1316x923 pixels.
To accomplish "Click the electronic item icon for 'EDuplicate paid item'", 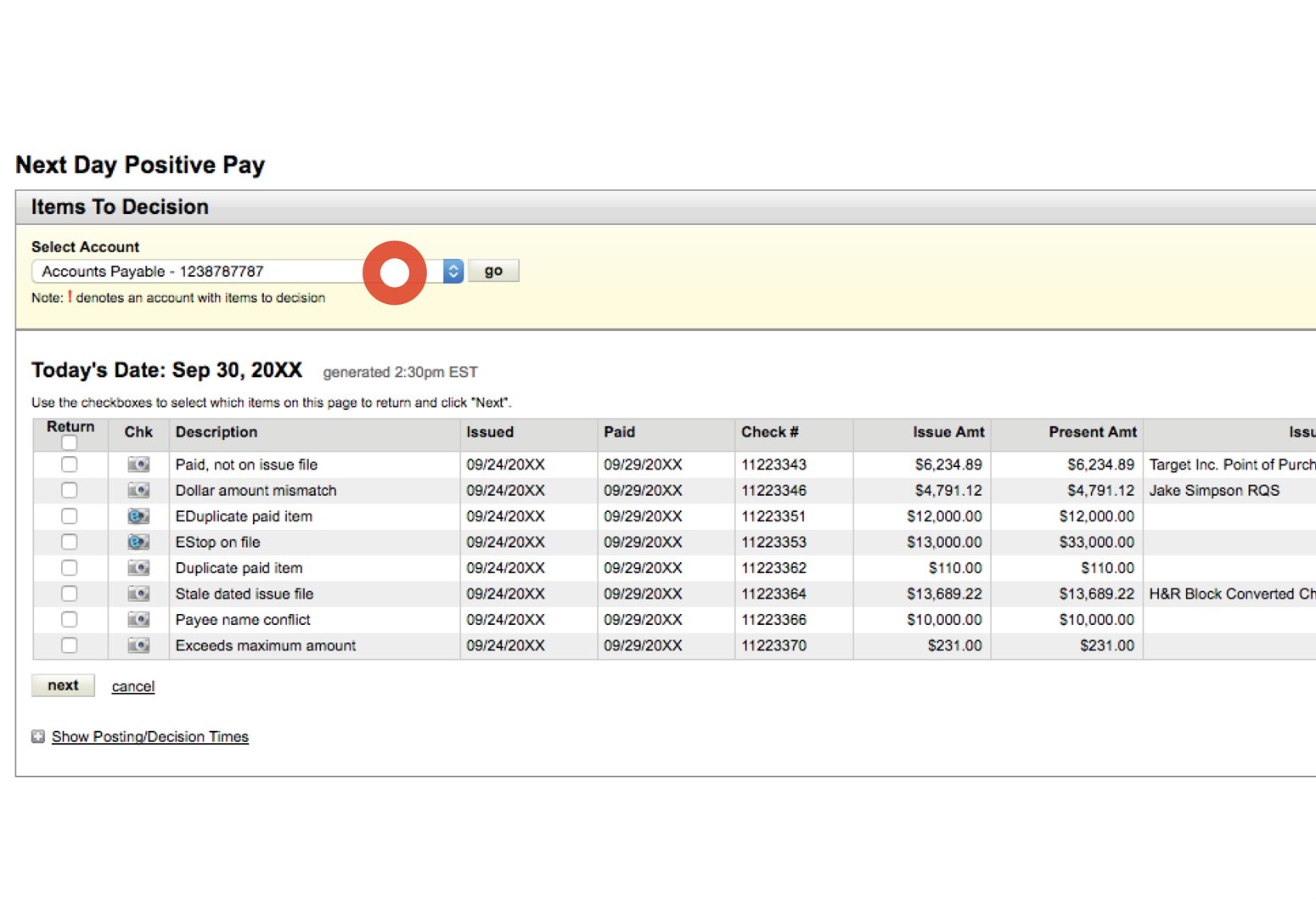I will point(138,515).
